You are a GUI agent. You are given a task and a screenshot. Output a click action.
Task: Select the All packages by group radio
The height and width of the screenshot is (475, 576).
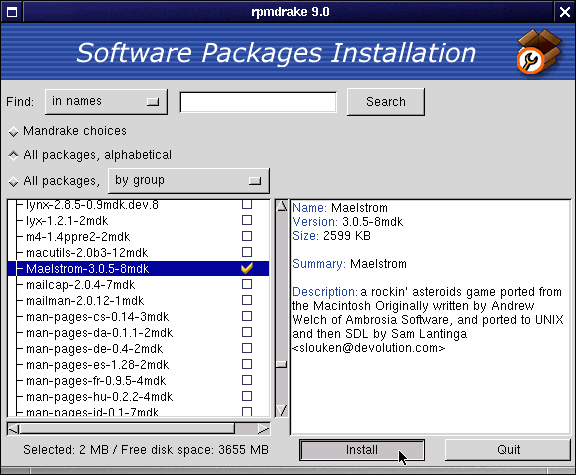(14, 181)
